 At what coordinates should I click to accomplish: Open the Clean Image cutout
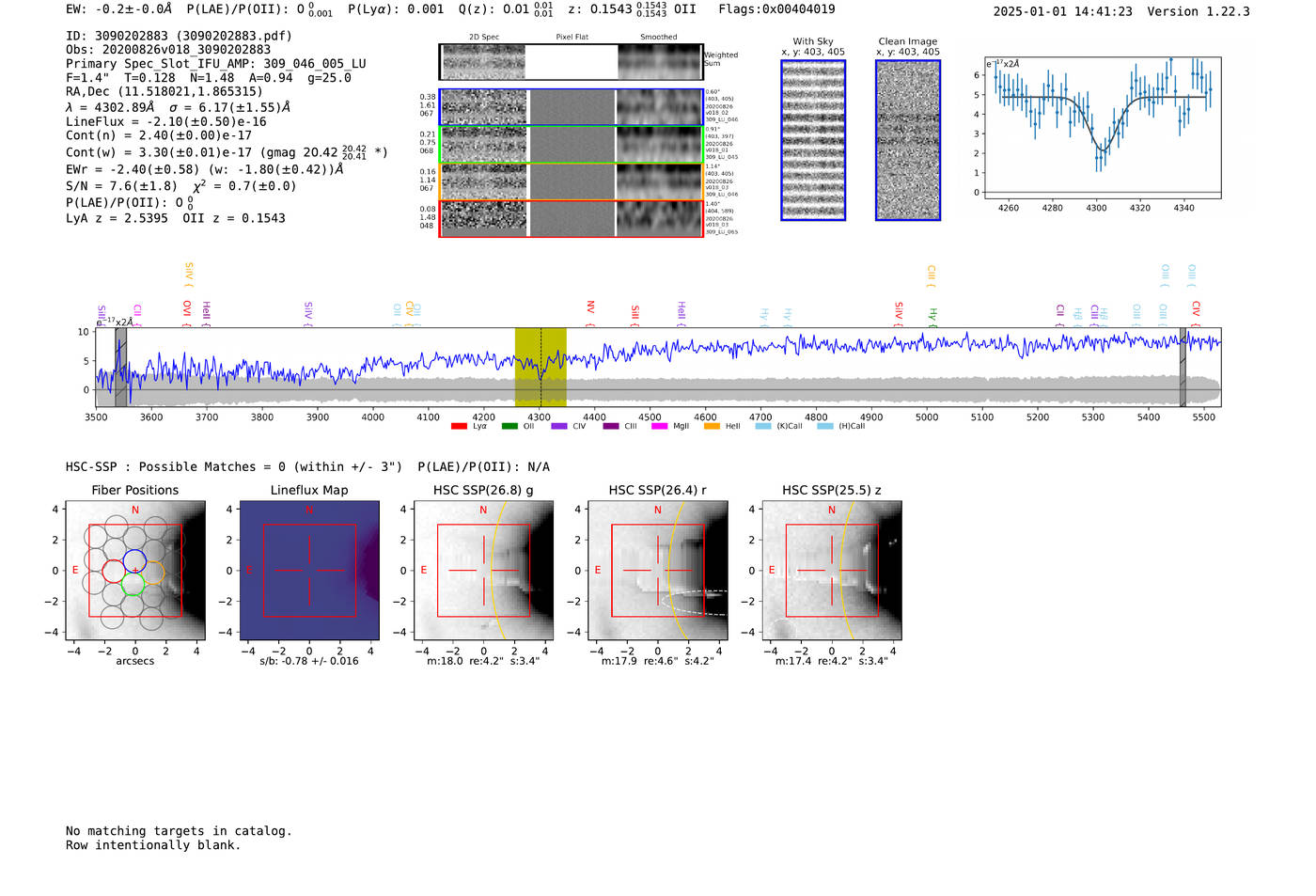[x=908, y=140]
